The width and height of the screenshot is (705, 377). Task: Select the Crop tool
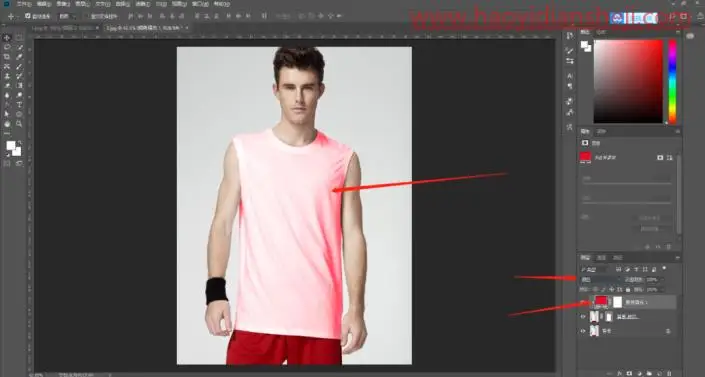(7, 57)
